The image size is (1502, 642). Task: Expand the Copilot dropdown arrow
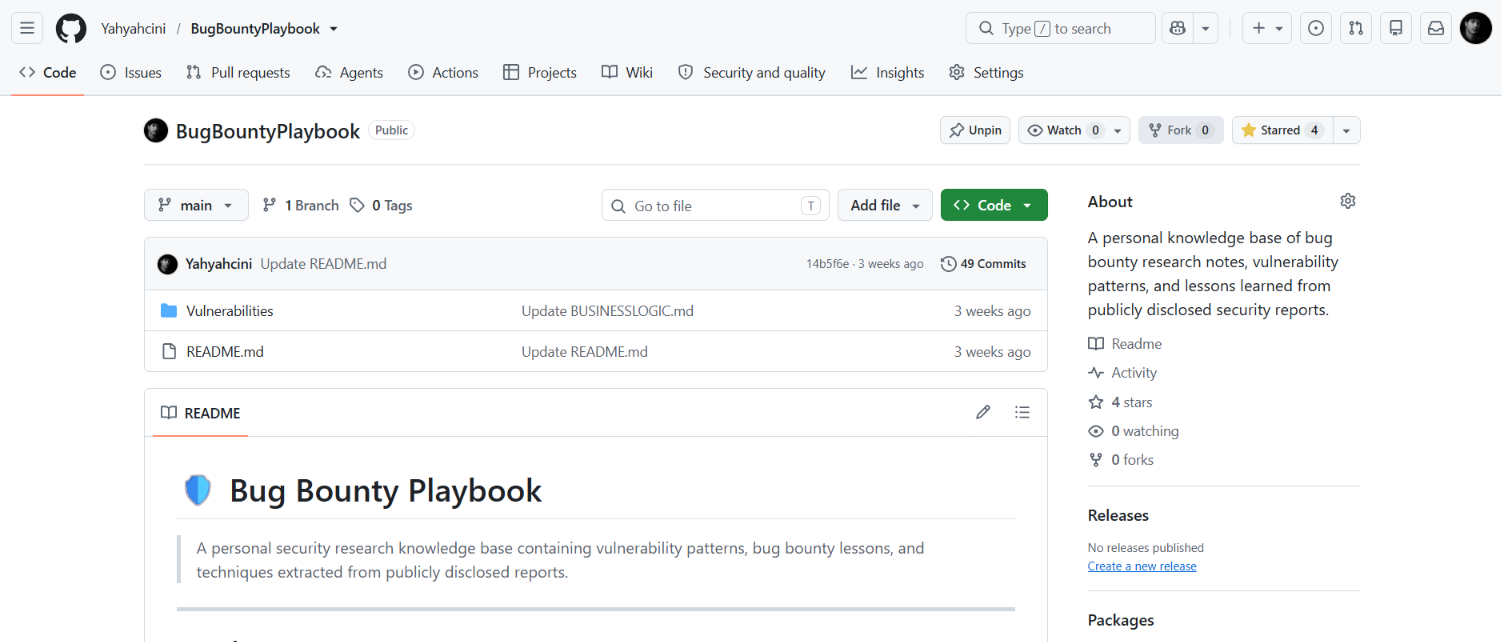pyautogui.click(x=1207, y=28)
